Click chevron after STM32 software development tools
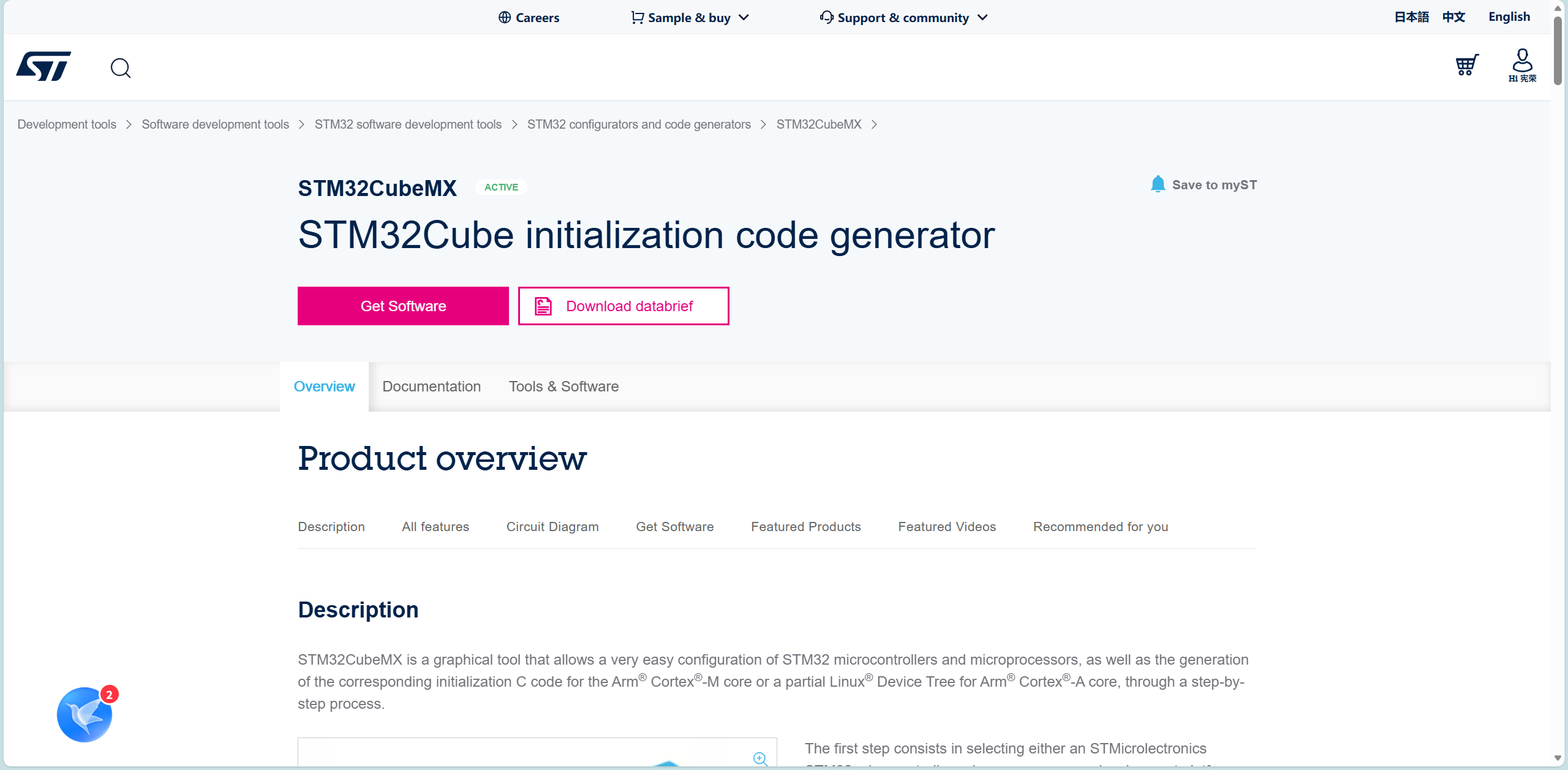The image size is (1568, 770). coord(514,124)
